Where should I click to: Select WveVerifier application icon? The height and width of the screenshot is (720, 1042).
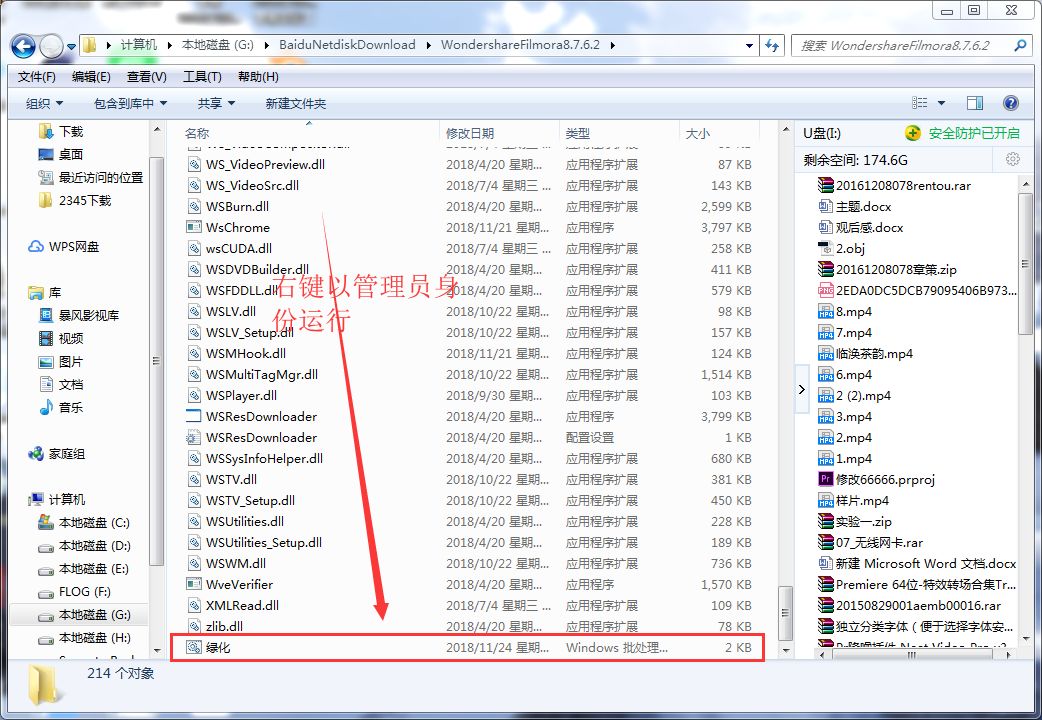tap(193, 584)
